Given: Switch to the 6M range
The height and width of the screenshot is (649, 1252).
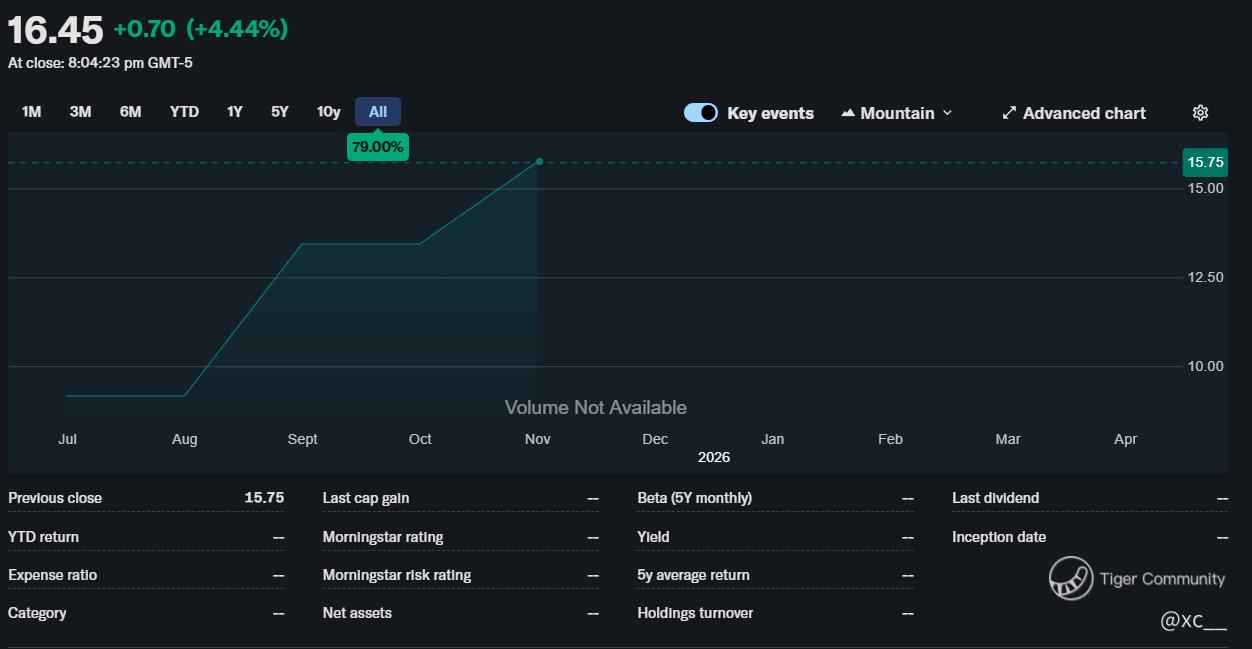Looking at the screenshot, I should tap(130, 112).
